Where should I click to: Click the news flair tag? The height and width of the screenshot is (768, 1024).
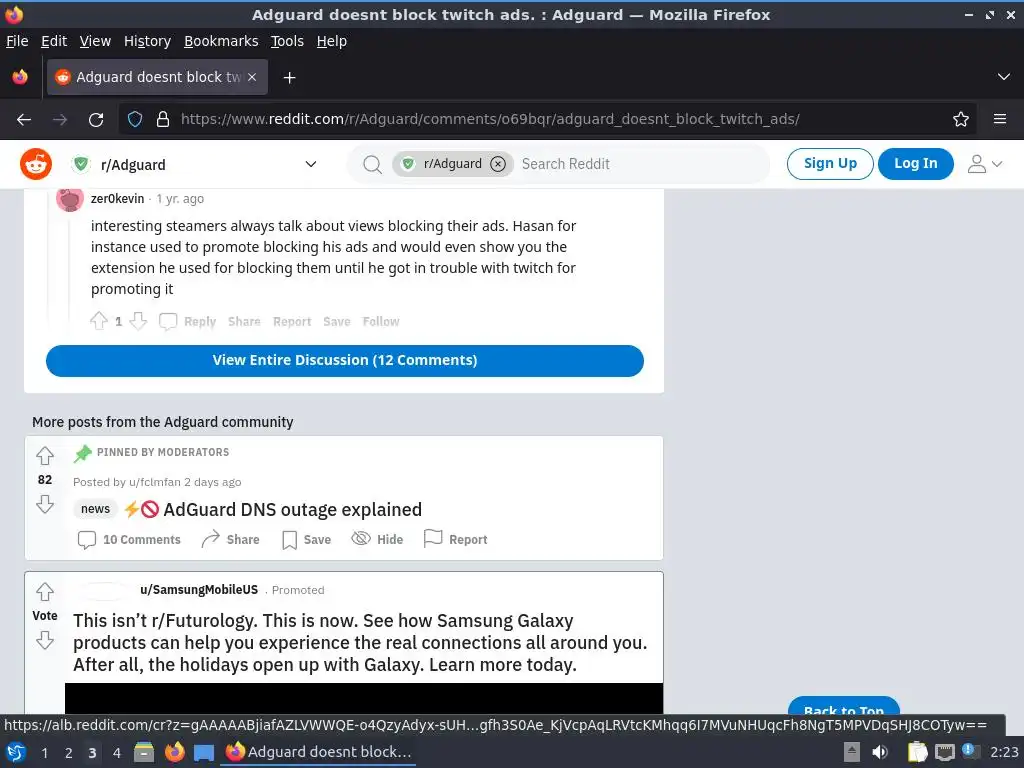[95, 509]
